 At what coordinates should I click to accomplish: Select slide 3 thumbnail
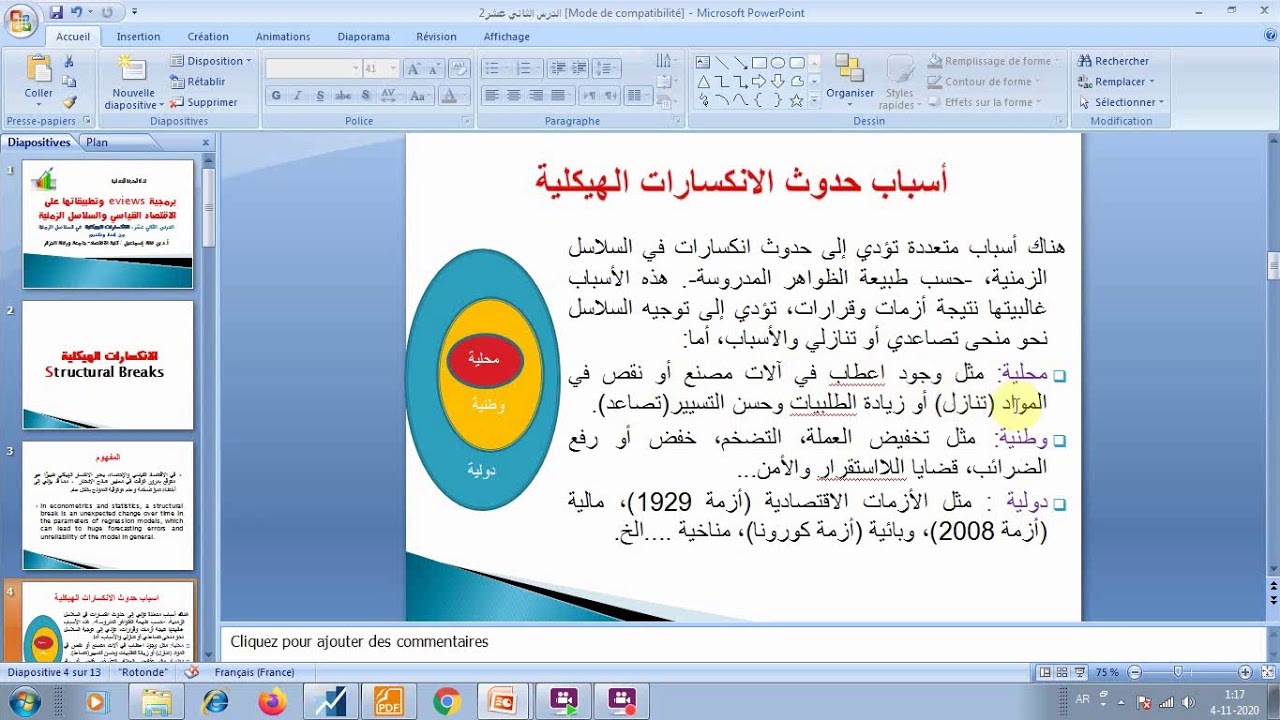coord(108,506)
